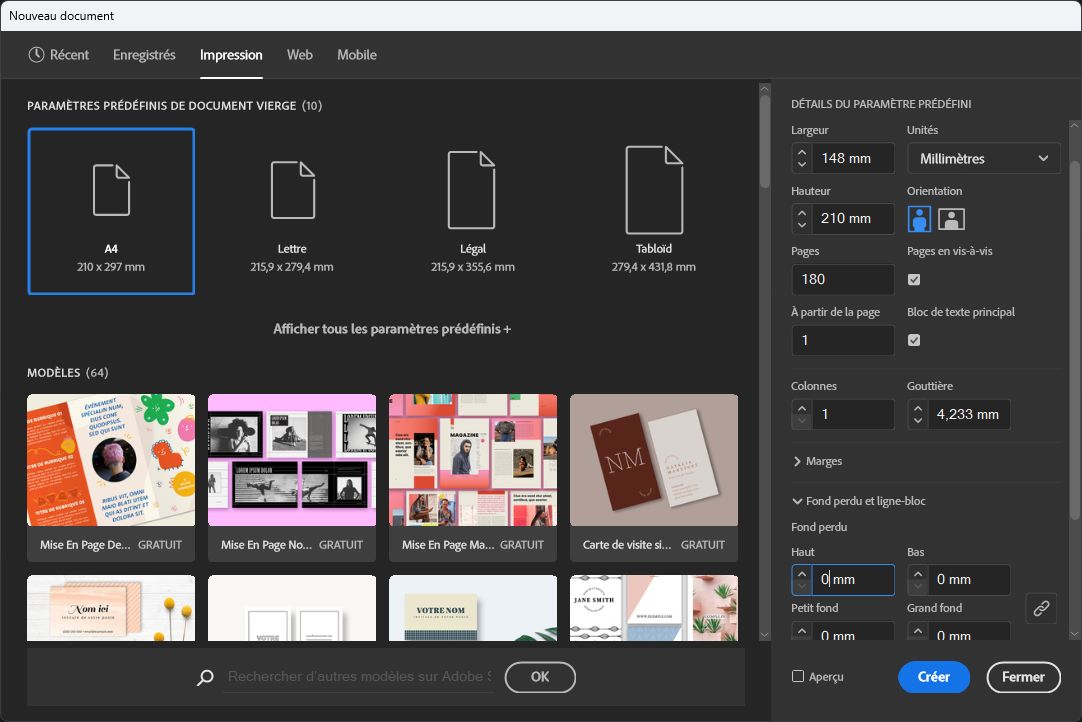The height and width of the screenshot is (722, 1082).
Task: Choose the Lettre preset page icon
Action: point(292,190)
